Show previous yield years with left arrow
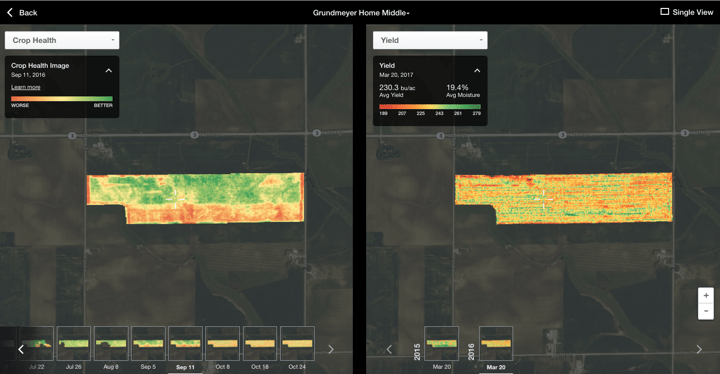Screen dimensions: 720x374 click(389, 349)
